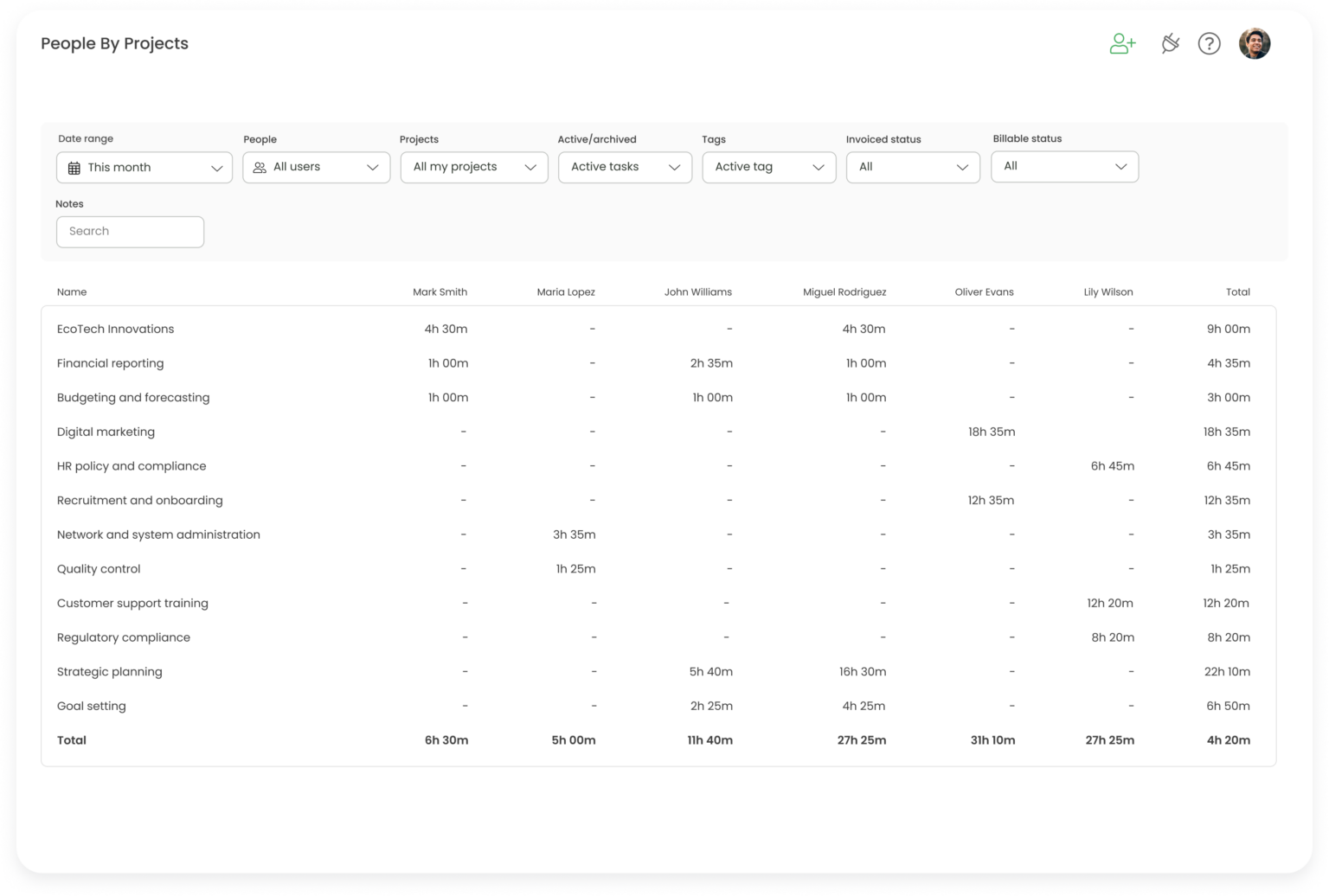Click the people icon beside All users
The image size is (1329, 896).
coord(259,167)
